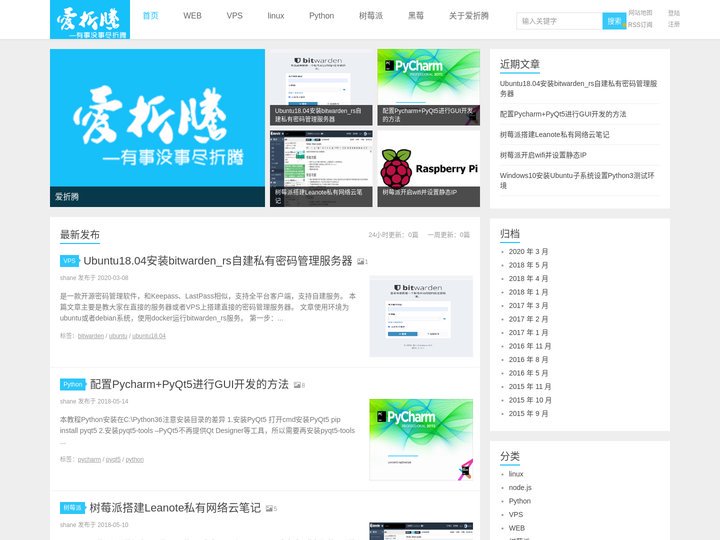Open the linux category in 分类 list
The height and width of the screenshot is (540, 720).
[516, 474]
